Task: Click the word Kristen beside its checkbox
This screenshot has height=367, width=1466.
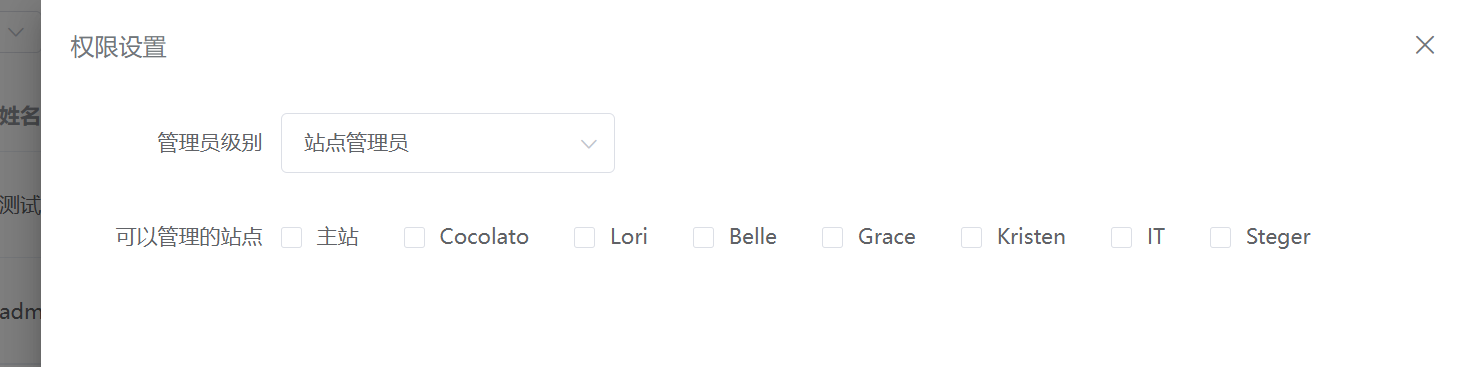Action: (x=1031, y=237)
